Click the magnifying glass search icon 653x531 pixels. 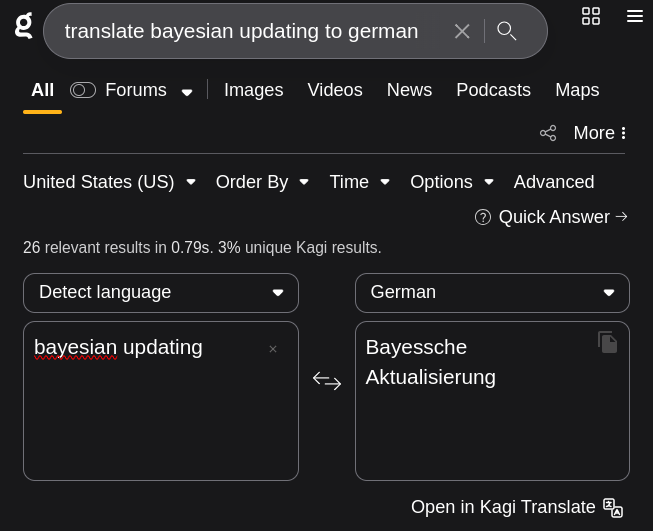coord(506,31)
